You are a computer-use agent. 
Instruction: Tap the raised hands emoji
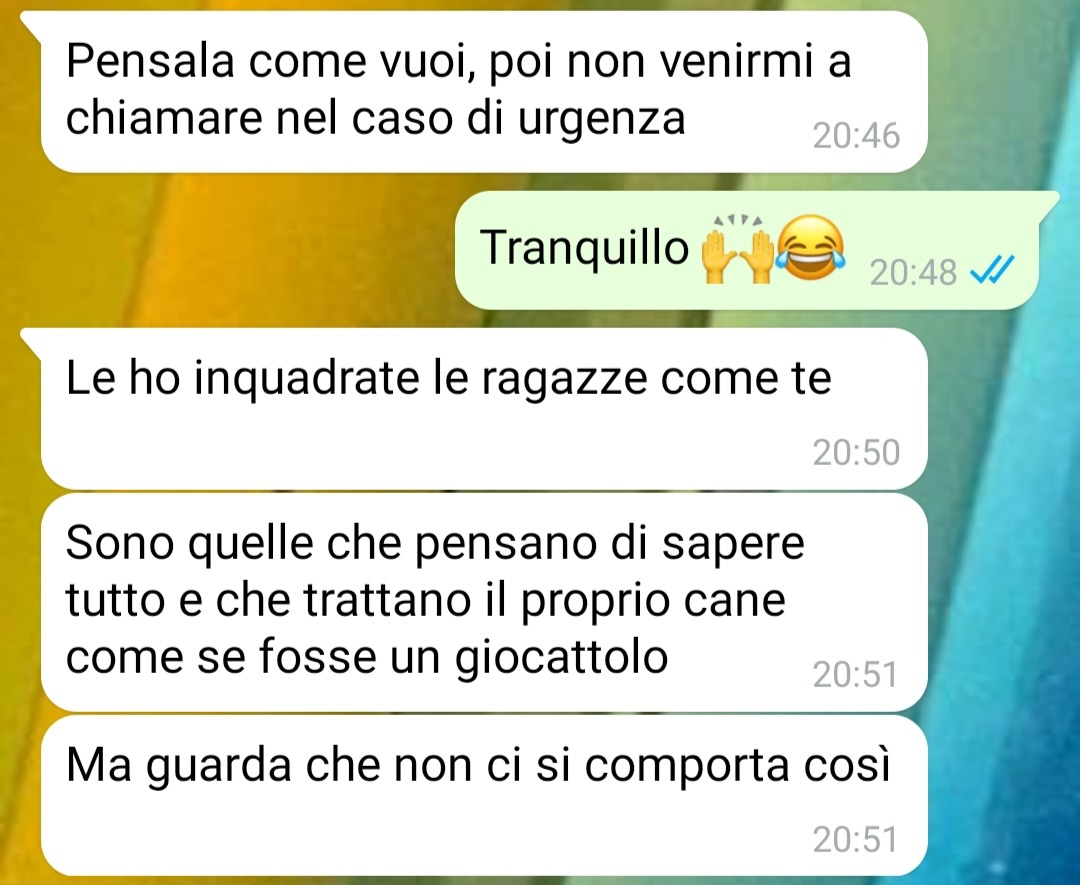pyautogui.click(x=736, y=249)
